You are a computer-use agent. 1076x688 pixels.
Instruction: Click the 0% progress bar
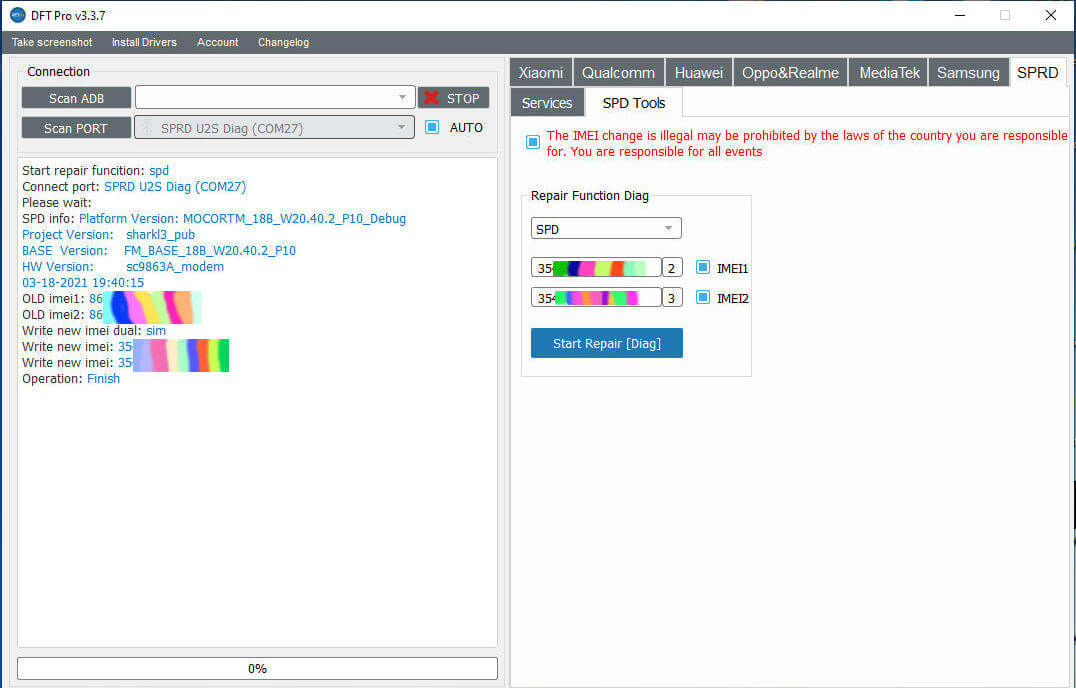coord(257,668)
